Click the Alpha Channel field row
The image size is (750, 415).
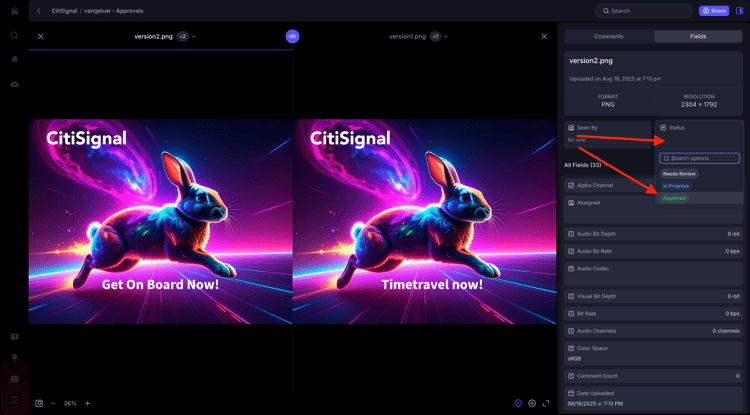tap(610, 185)
